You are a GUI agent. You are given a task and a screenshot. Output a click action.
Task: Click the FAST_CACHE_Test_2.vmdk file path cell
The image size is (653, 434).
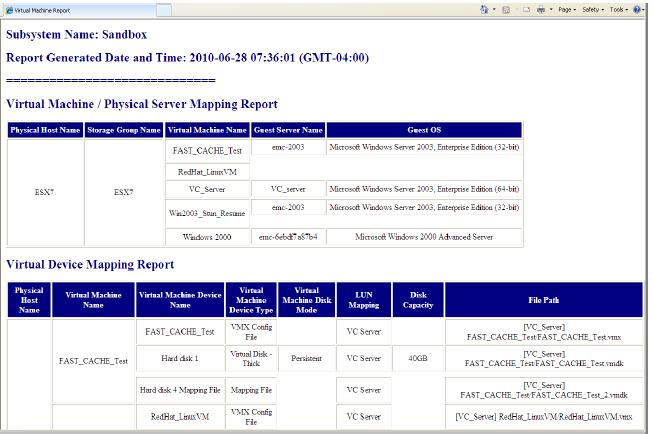(543, 390)
